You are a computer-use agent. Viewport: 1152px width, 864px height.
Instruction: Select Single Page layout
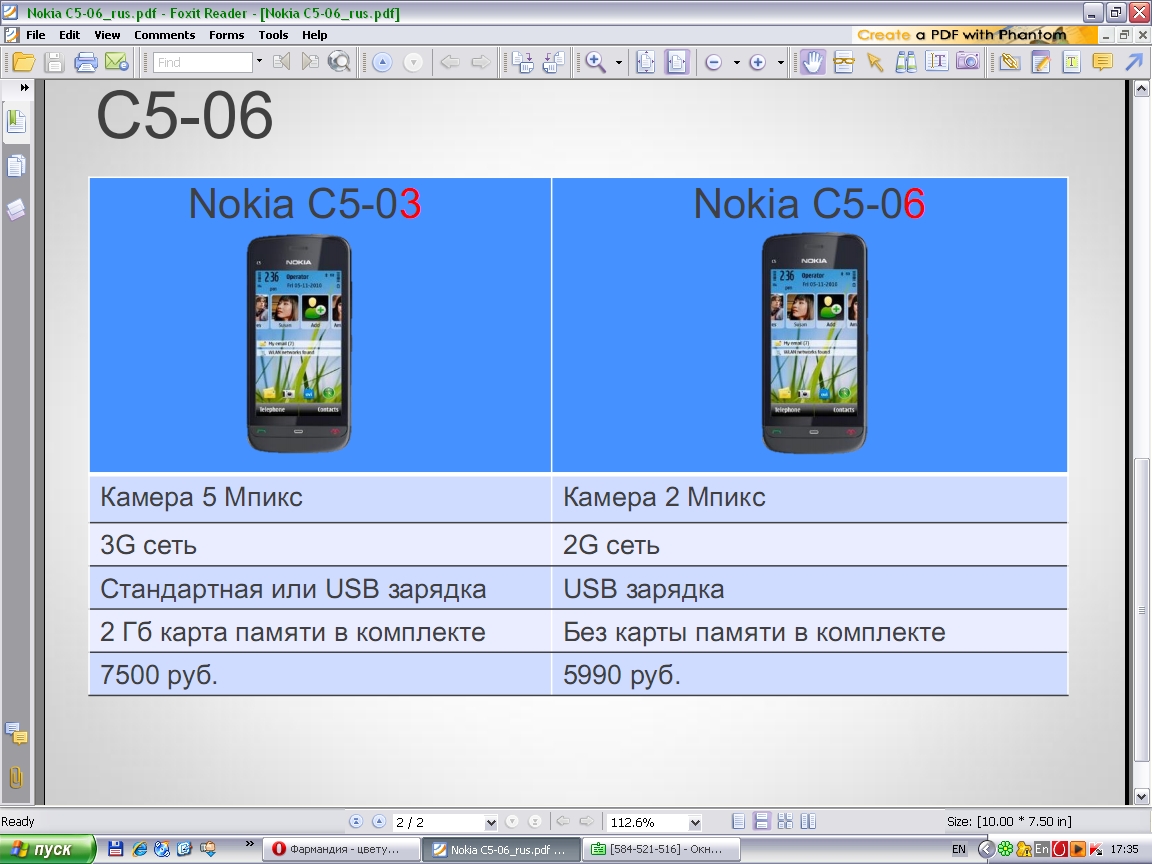point(739,821)
